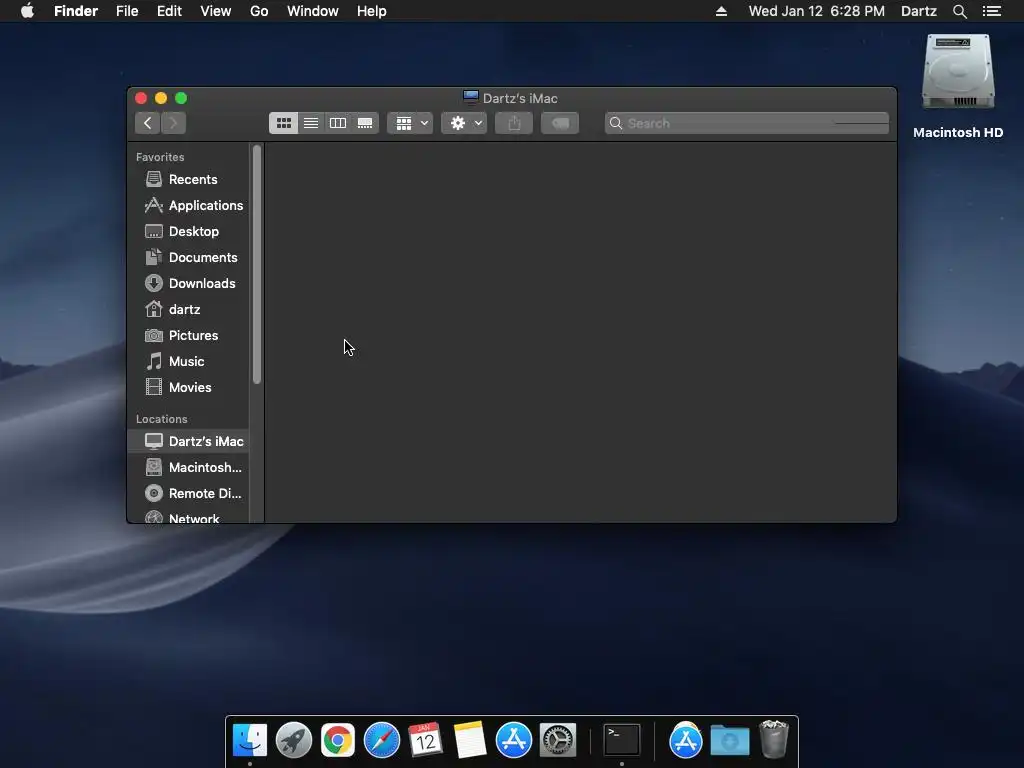Go back with the left chevron button

pyautogui.click(x=148, y=123)
